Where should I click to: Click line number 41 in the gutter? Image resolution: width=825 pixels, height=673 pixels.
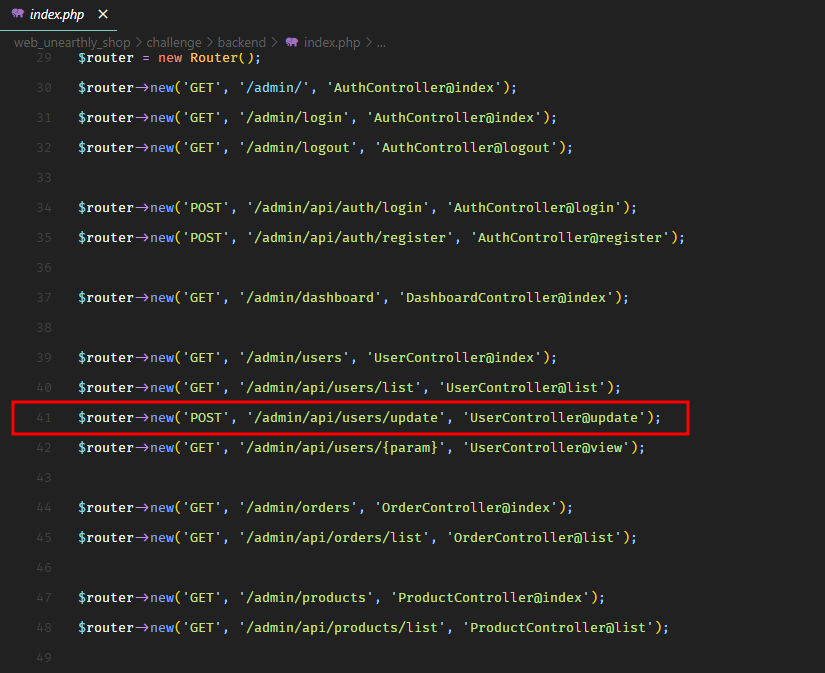pos(43,418)
